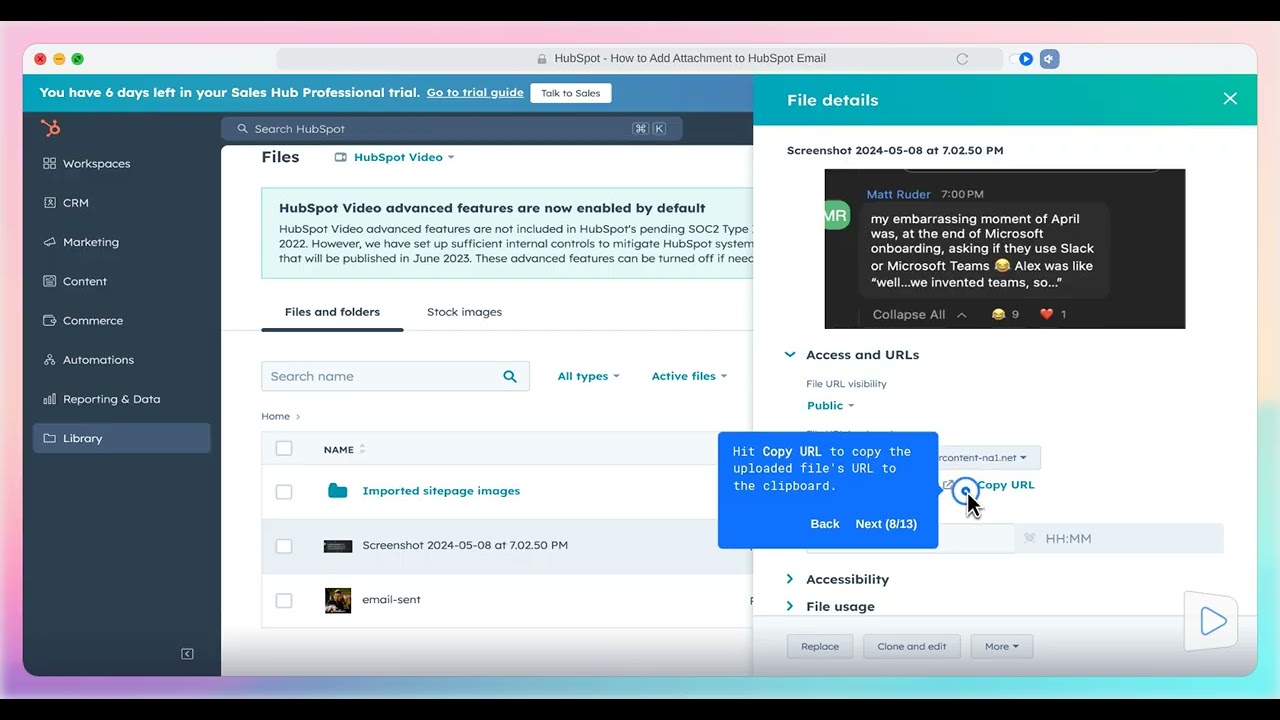This screenshot has width=1280, height=720.
Task: Click Next (8/13) in the tour tooltip
Action: pos(886,524)
